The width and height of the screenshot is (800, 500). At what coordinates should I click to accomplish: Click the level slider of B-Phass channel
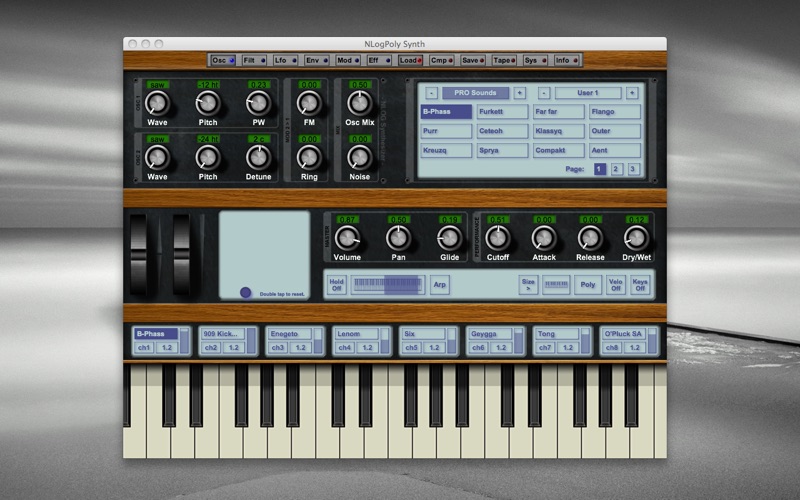click(187, 341)
